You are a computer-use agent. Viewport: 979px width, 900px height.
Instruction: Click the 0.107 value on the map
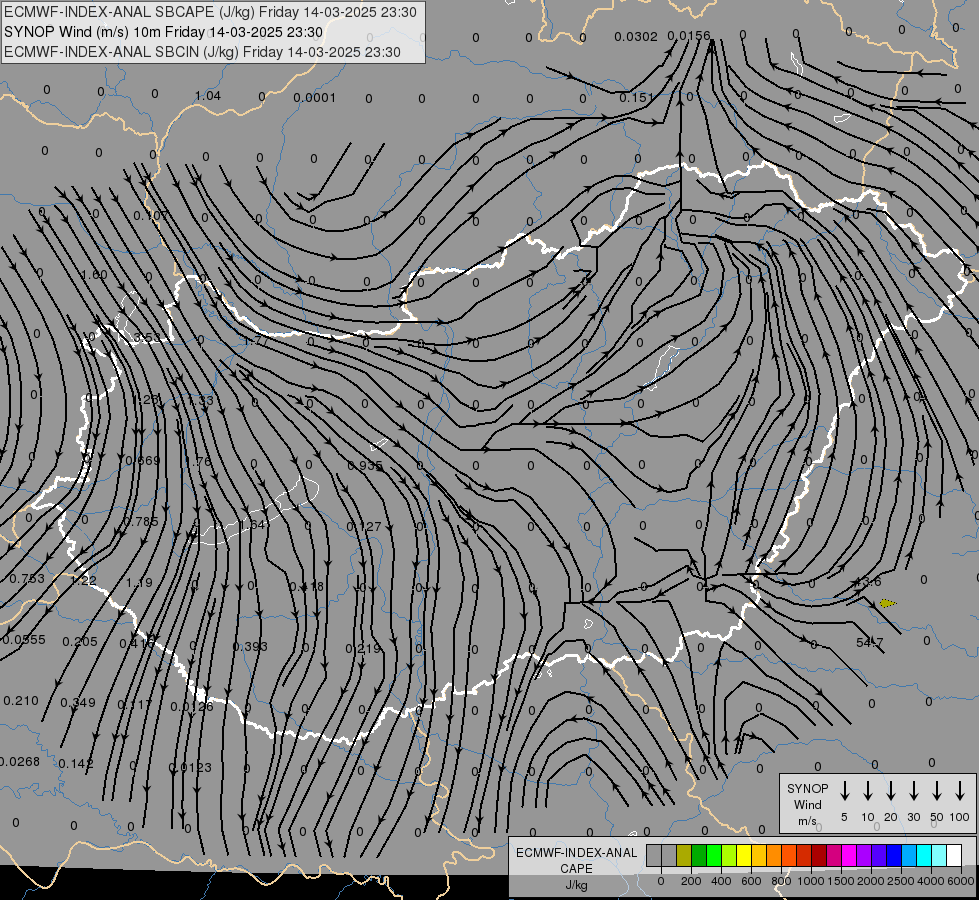click(151, 216)
